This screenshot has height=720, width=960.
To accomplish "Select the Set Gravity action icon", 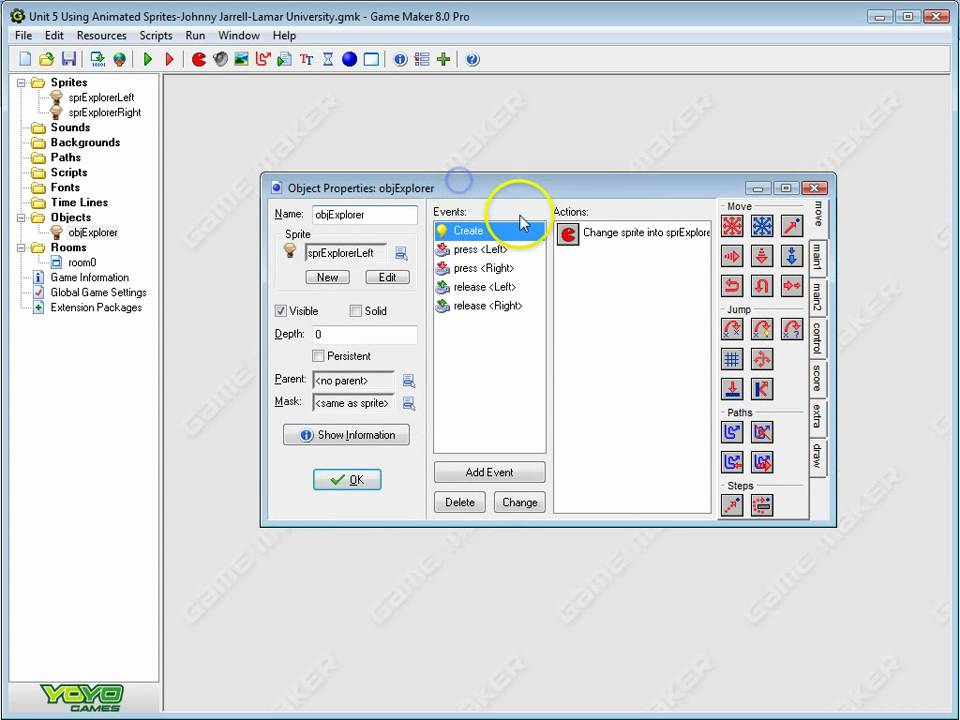I will coord(792,256).
